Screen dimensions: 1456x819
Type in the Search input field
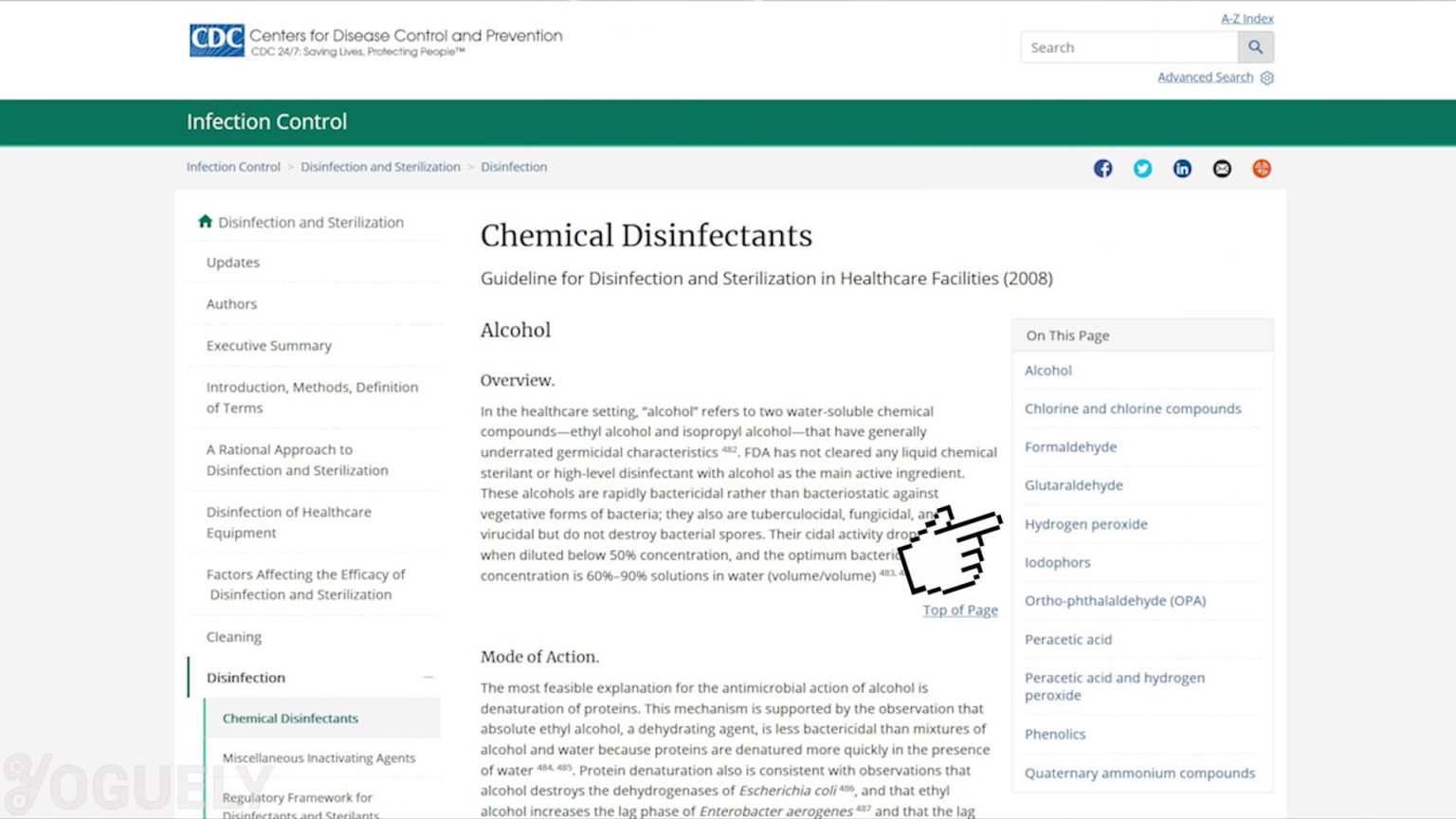[x=1128, y=47]
